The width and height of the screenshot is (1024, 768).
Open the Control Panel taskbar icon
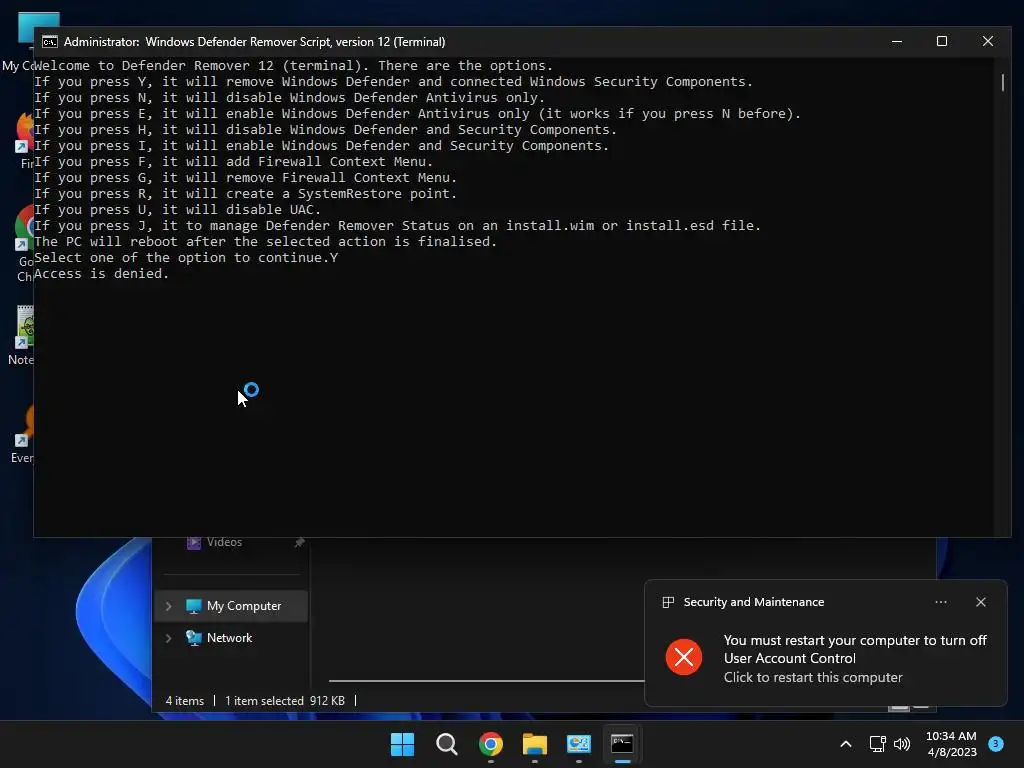[579, 744]
